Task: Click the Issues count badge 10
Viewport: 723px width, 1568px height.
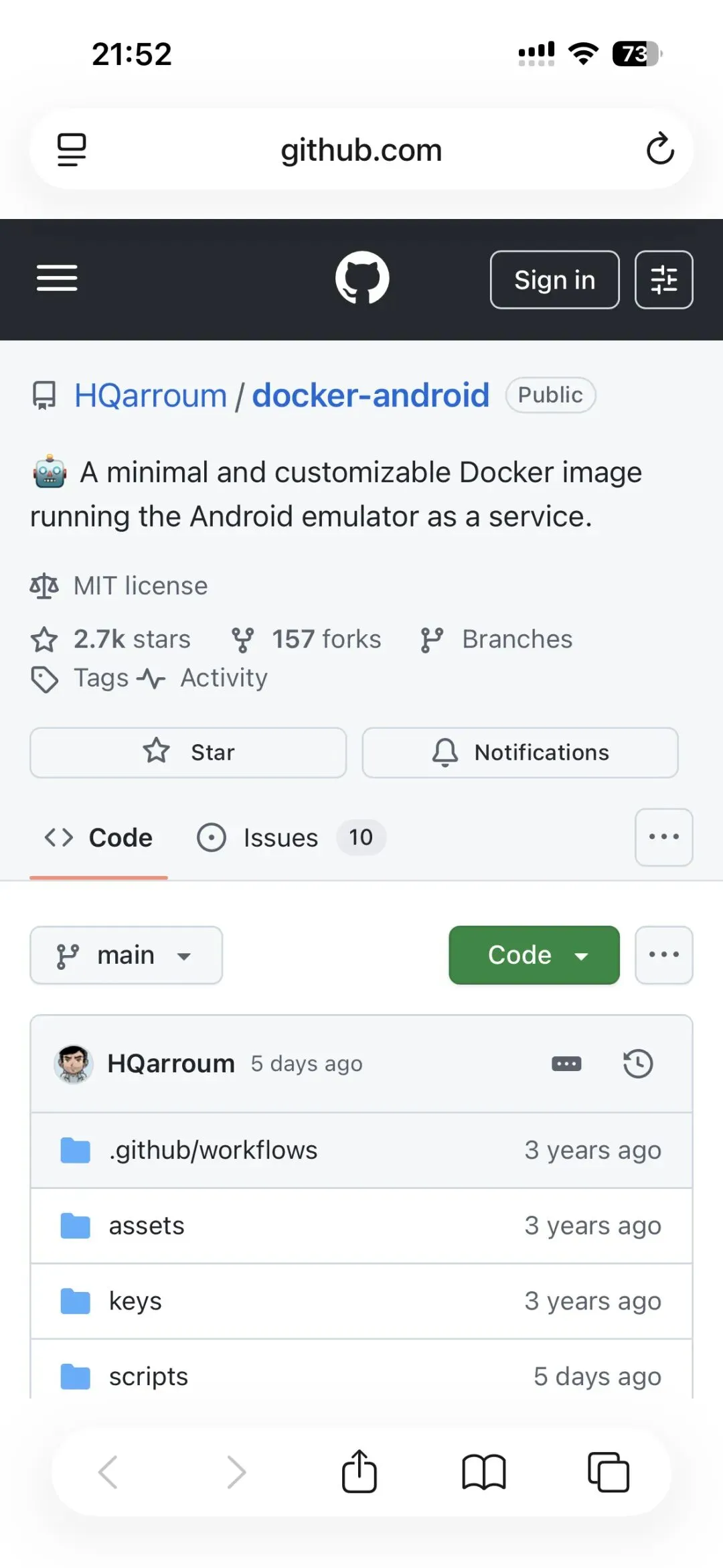Action: pyautogui.click(x=361, y=837)
